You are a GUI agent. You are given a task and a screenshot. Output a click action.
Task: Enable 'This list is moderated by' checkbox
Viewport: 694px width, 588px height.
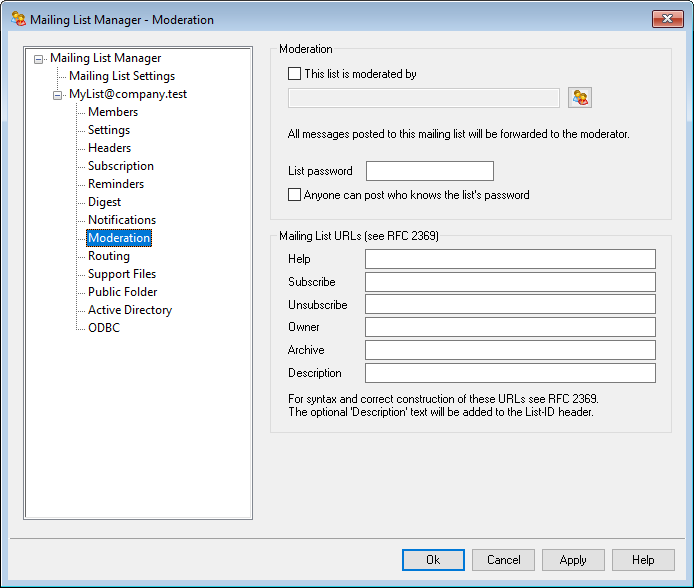(x=294, y=73)
